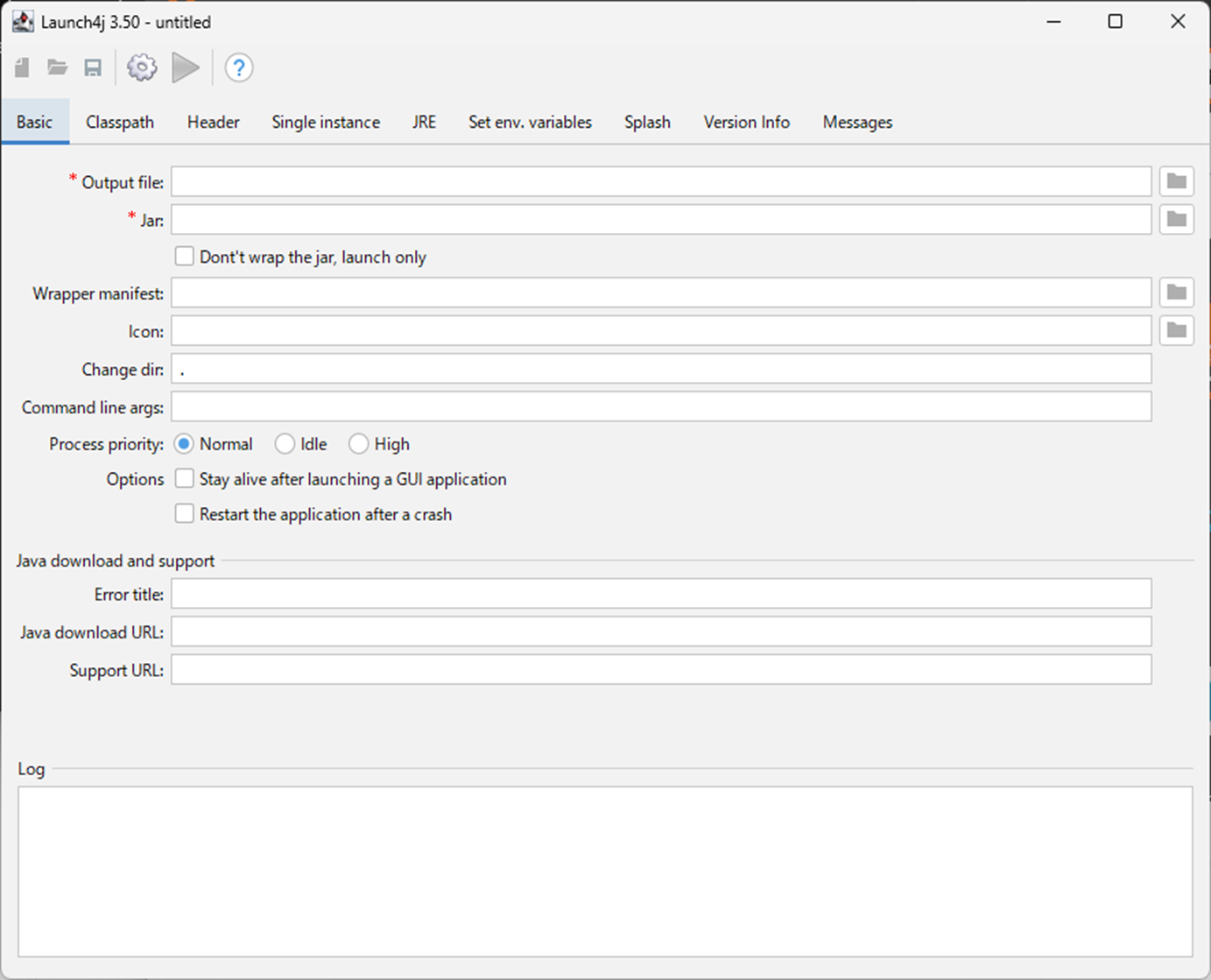Choose High process priority
Image resolution: width=1211 pixels, height=980 pixels.
358,444
